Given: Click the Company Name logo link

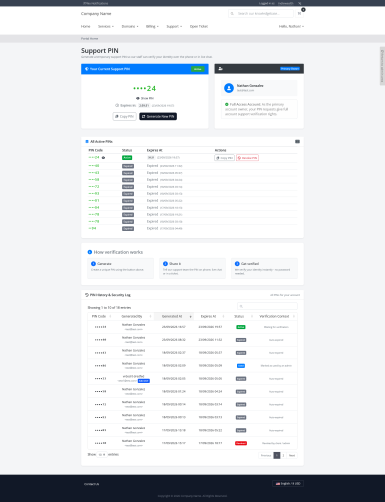Looking at the screenshot, I should click(96, 14).
